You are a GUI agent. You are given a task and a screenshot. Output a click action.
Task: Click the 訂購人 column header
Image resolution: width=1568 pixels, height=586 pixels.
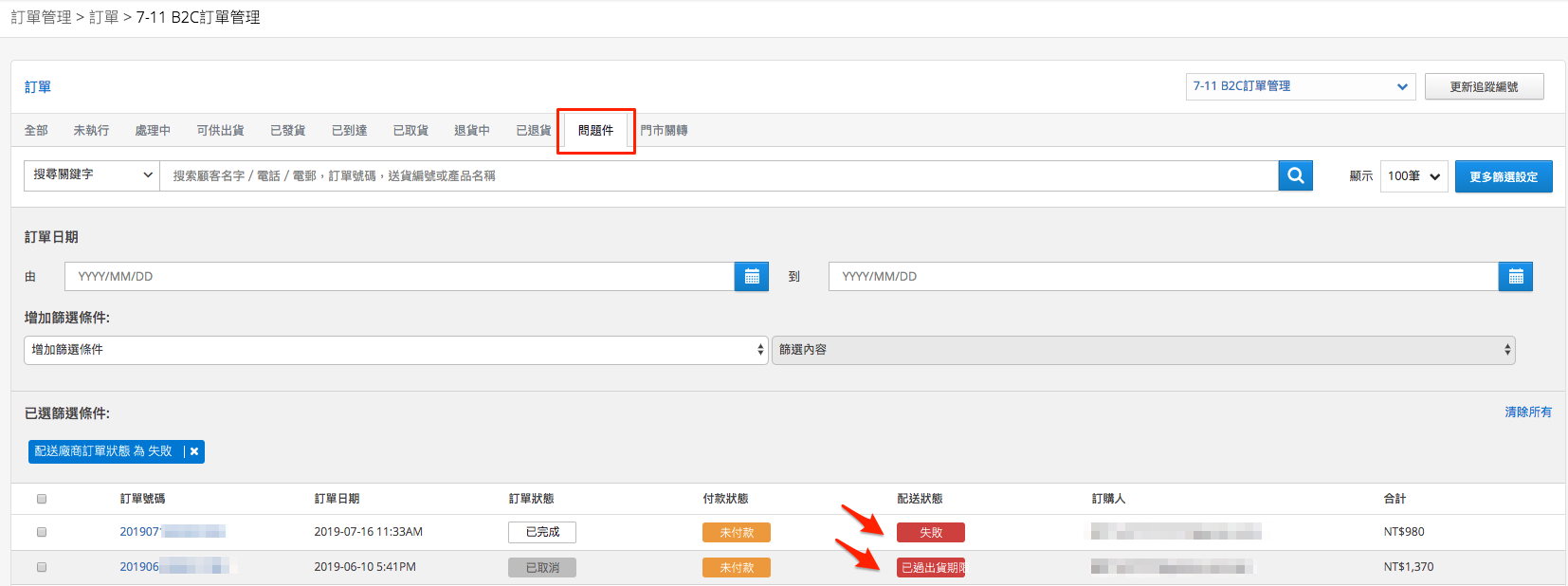click(x=1108, y=499)
